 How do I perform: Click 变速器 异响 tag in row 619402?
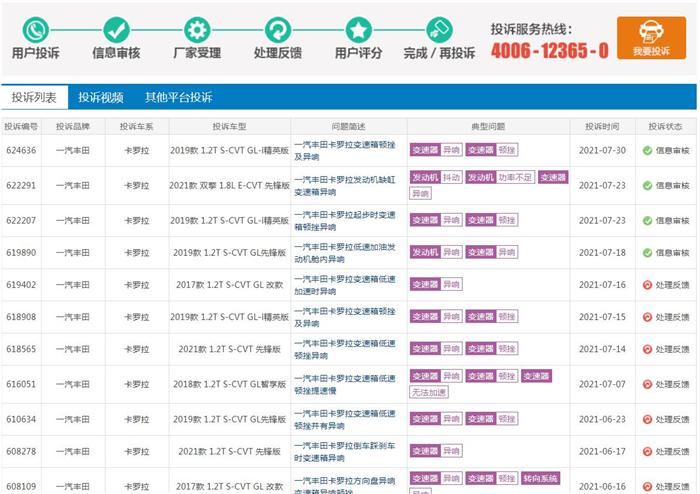pyautogui.click(x=436, y=284)
